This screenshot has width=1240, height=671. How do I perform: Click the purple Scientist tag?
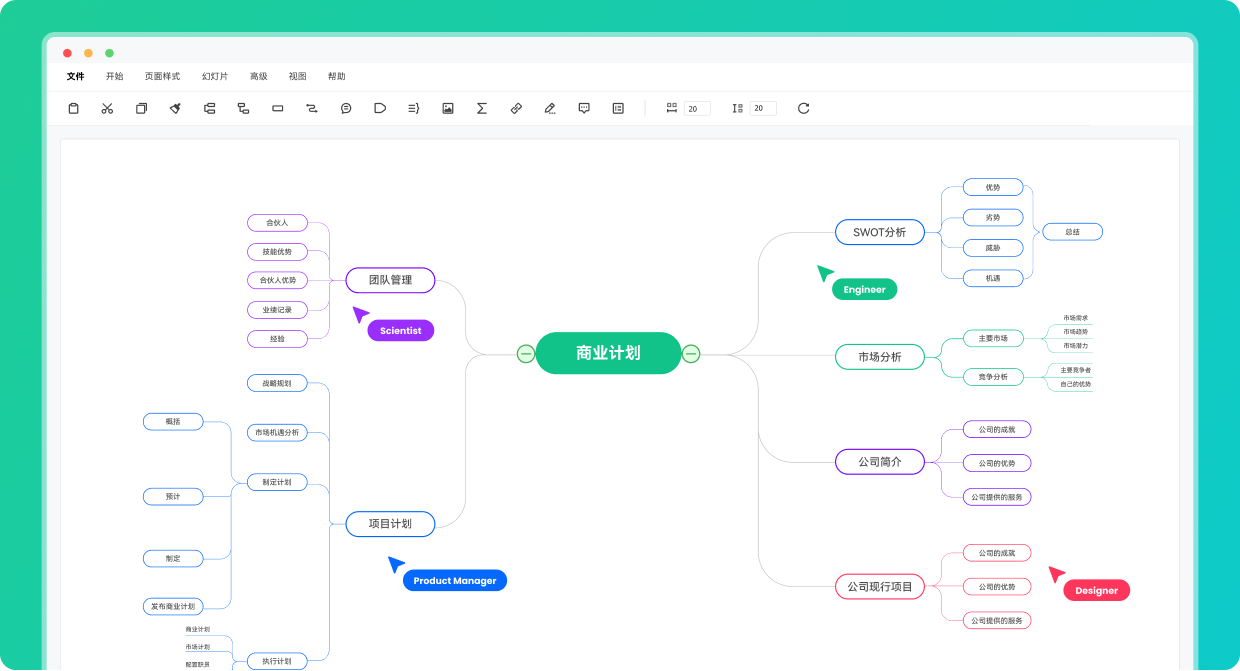(x=400, y=330)
